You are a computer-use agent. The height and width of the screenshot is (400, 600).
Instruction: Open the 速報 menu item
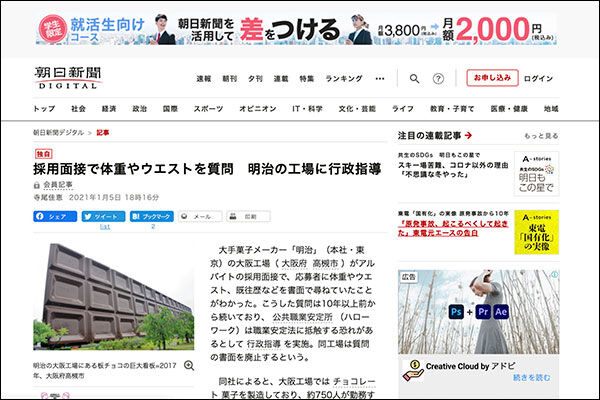tap(204, 79)
